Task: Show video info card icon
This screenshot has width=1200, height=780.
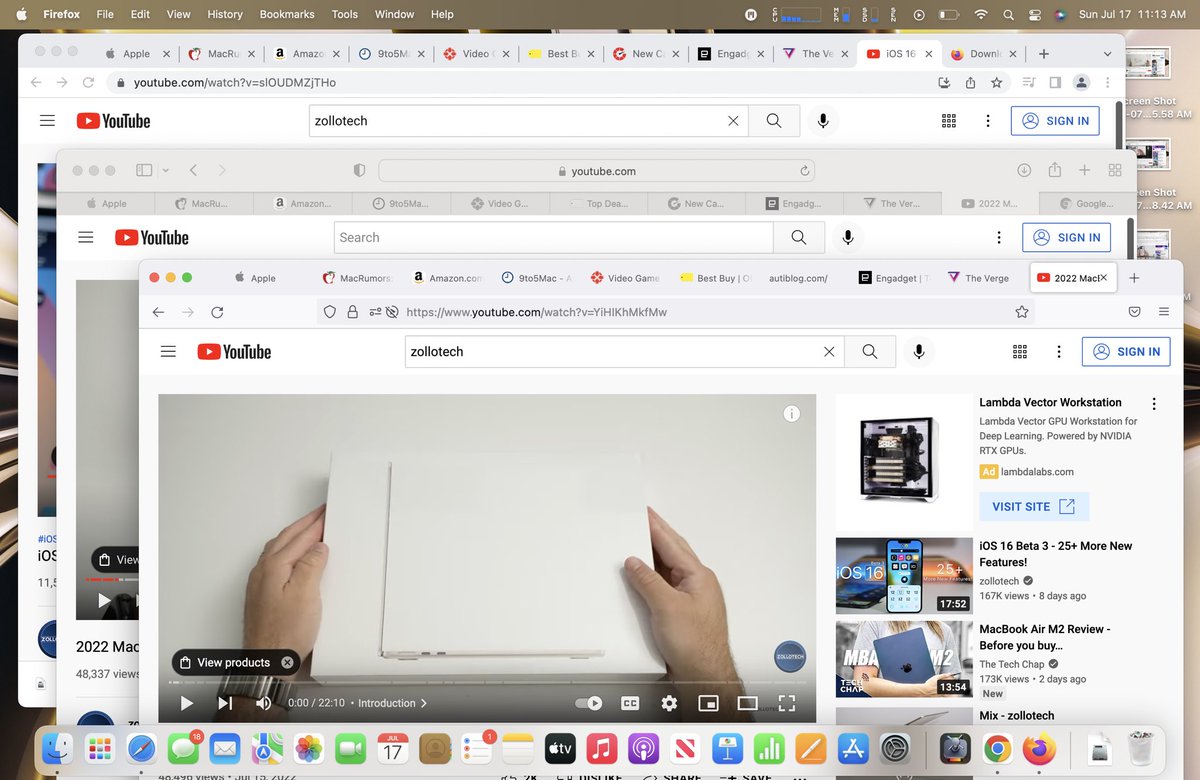Action: tap(791, 413)
